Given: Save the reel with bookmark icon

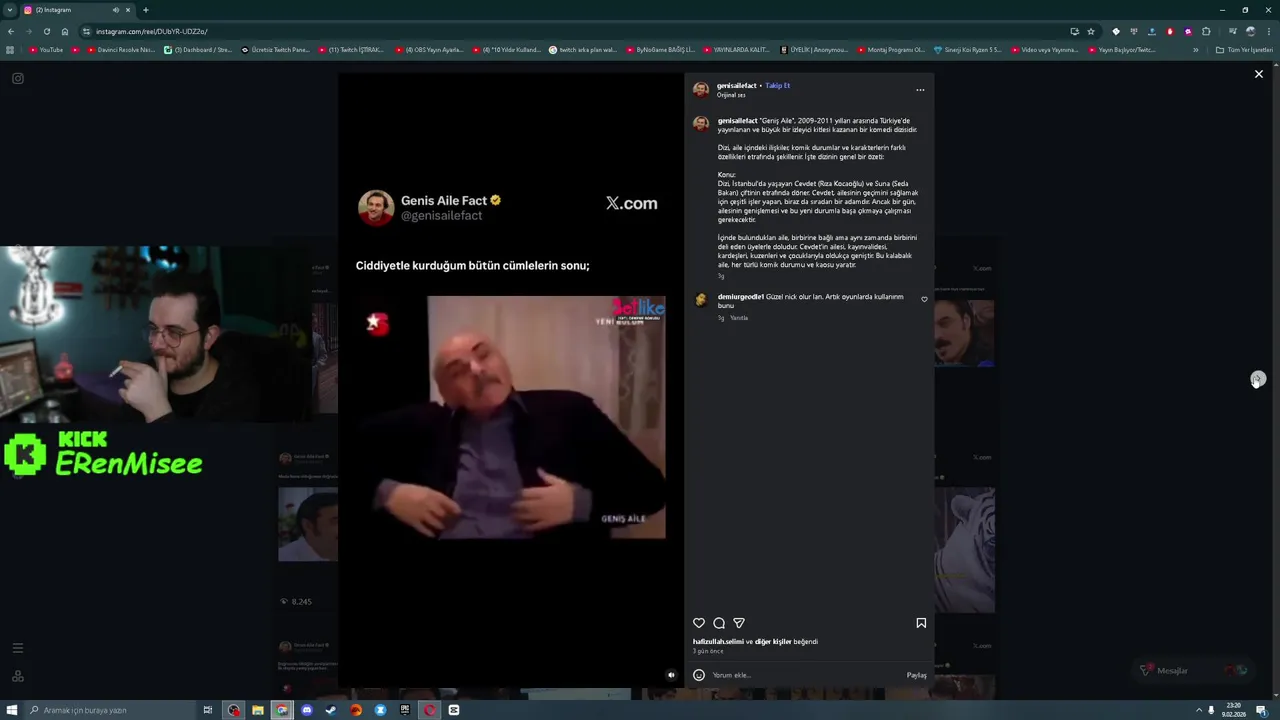Looking at the screenshot, I should coord(921,623).
